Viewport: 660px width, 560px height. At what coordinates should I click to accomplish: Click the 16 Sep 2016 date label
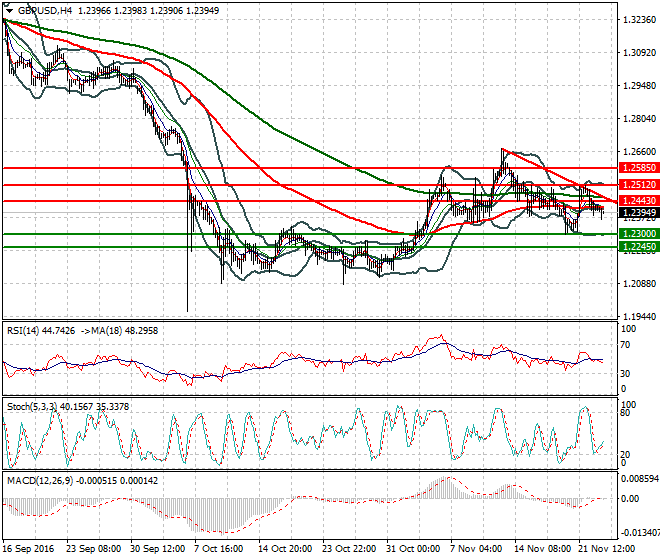tap(28, 549)
